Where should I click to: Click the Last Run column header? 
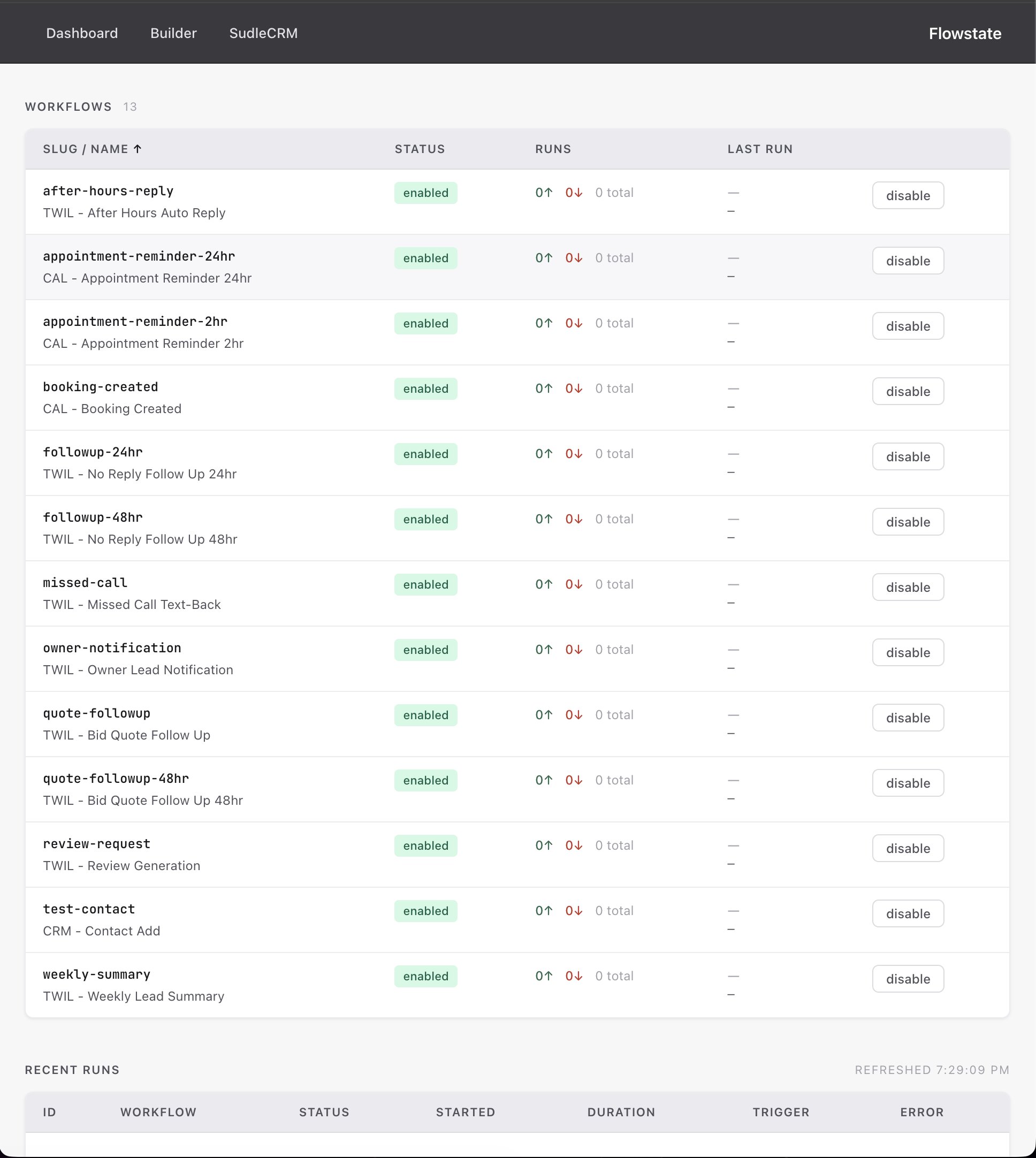(760, 149)
